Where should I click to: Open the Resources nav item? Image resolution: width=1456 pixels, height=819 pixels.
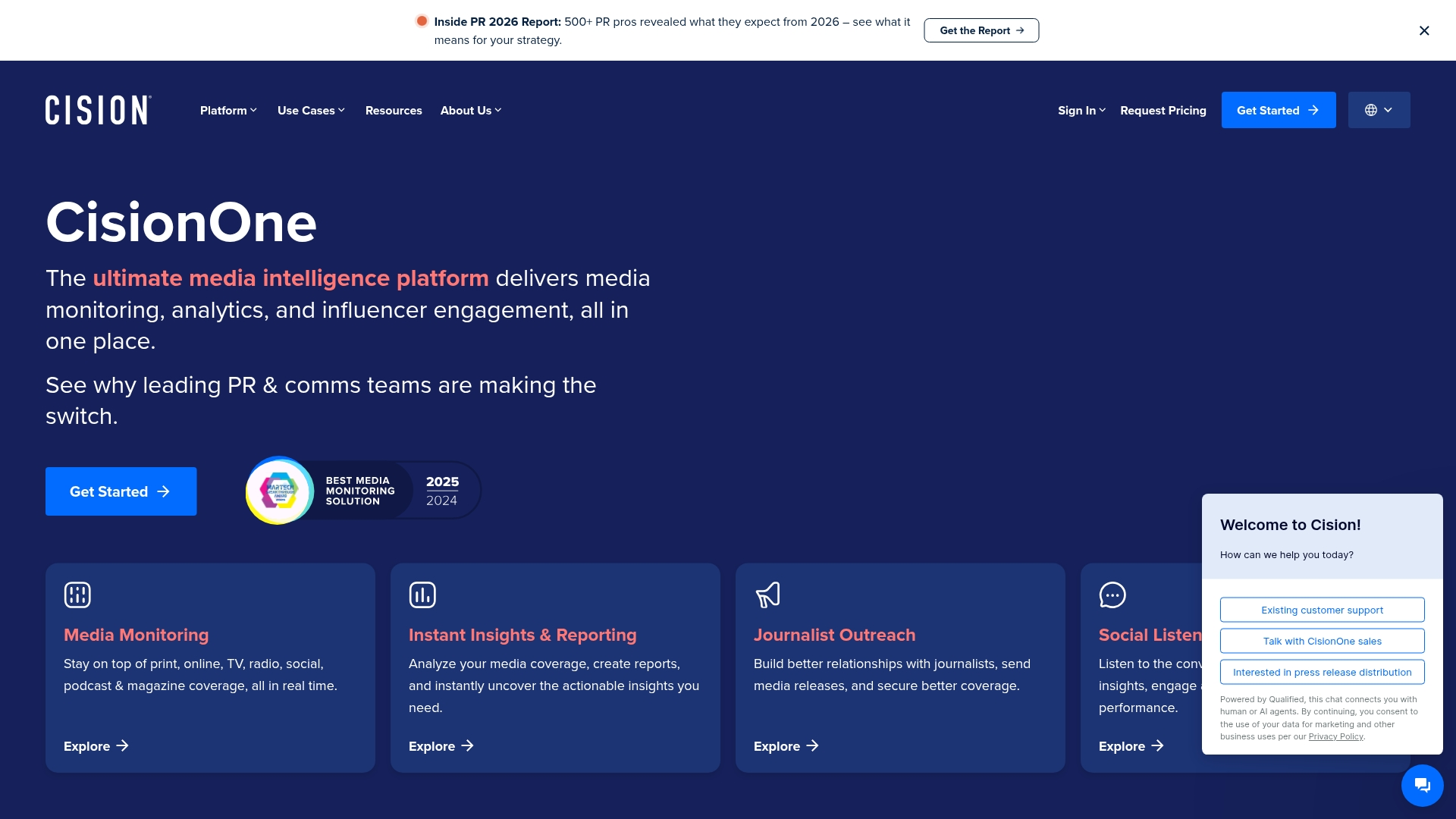[x=394, y=110]
